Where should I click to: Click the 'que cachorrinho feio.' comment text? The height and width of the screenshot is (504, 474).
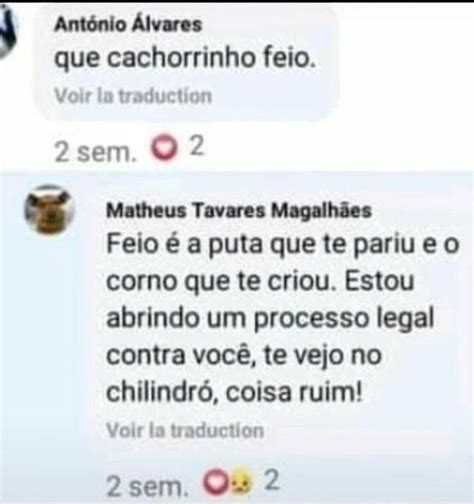[x=185, y=59]
